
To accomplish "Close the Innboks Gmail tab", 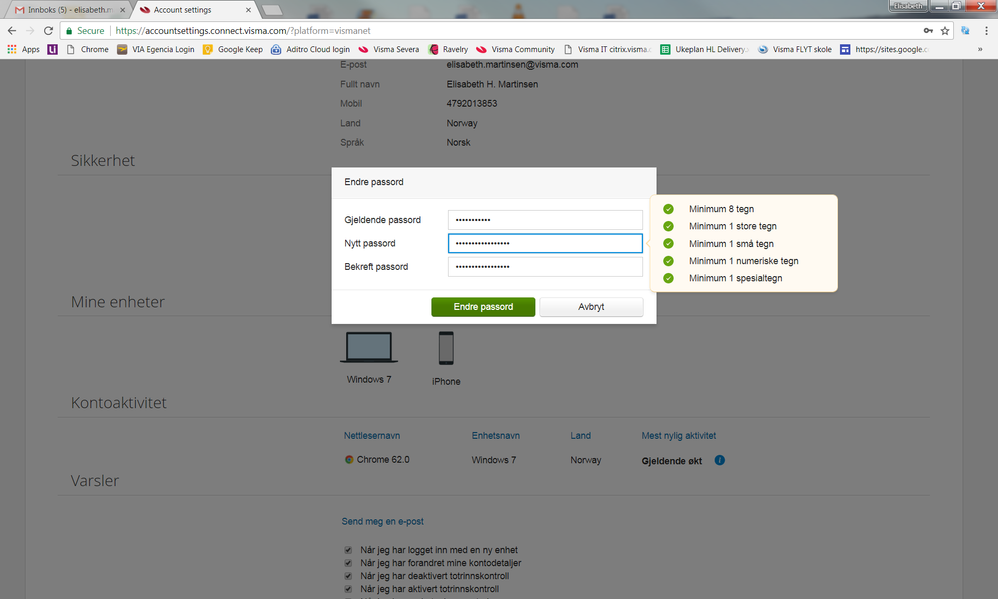I will 123,10.
